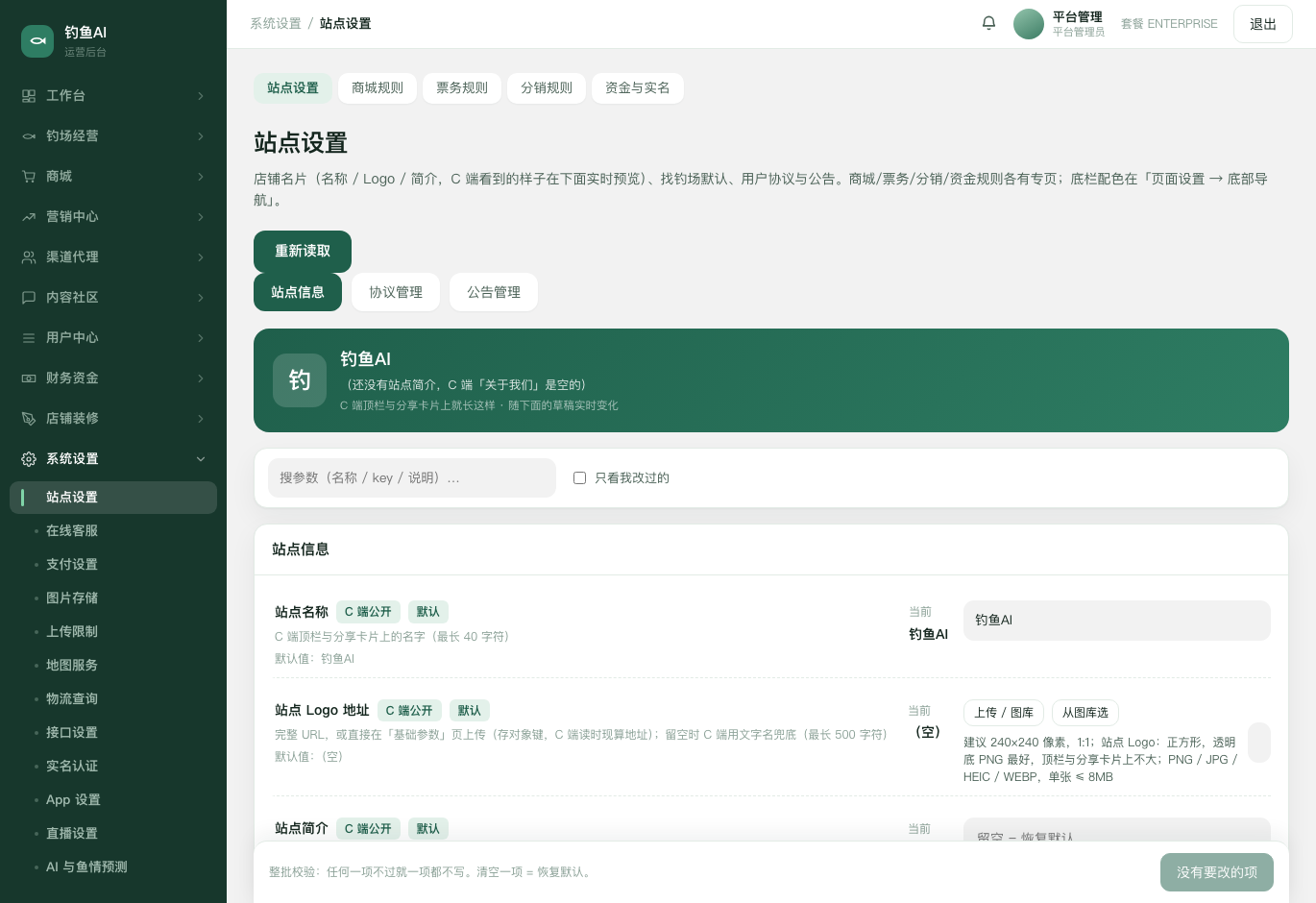Screen dimensions: 1316x903
Task: Open notifications bell icon
Action: [x=988, y=23]
